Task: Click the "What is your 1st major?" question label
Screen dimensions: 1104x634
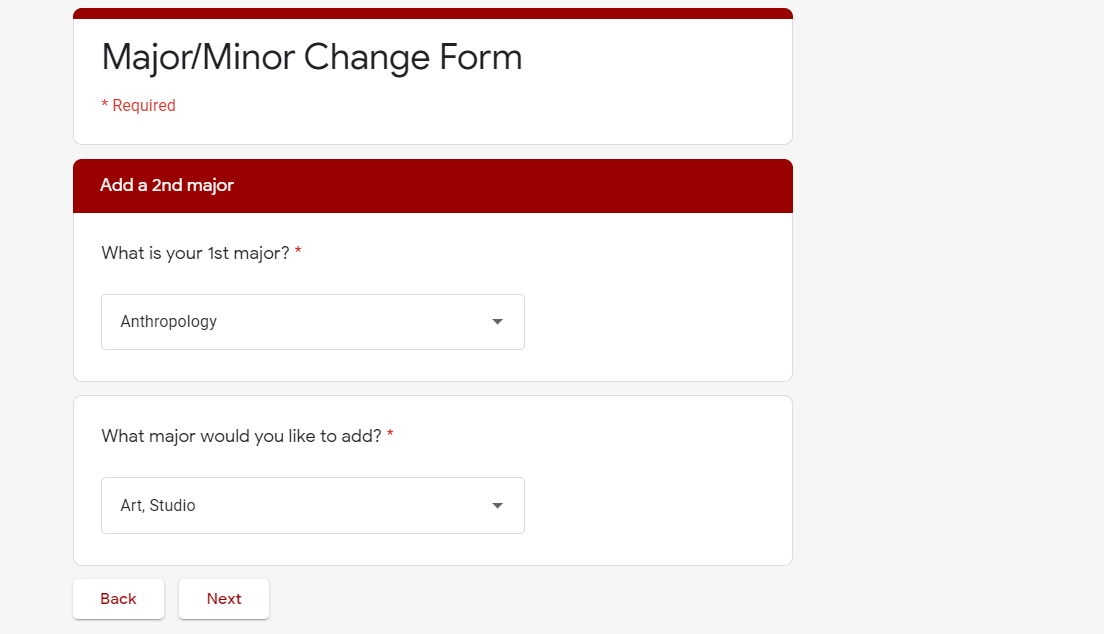Action: (195, 254)
